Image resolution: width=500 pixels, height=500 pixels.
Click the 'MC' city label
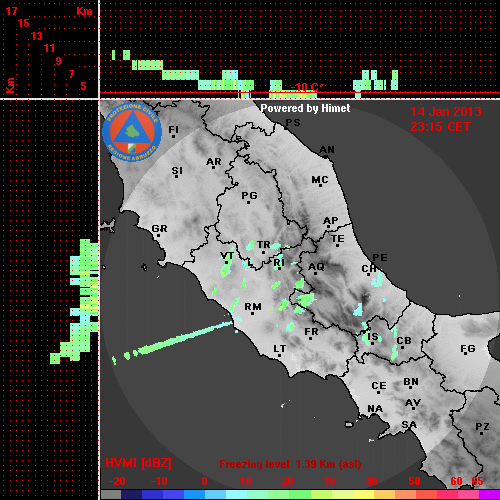pos(320,180)
